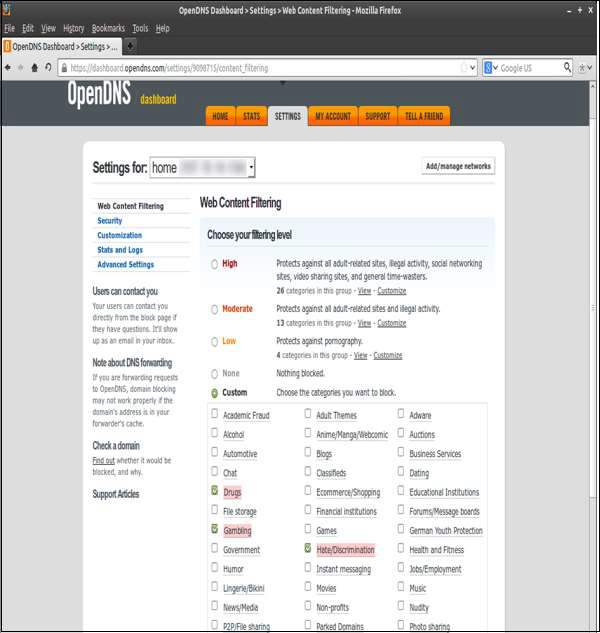Open the File menu

coord(9,28)
